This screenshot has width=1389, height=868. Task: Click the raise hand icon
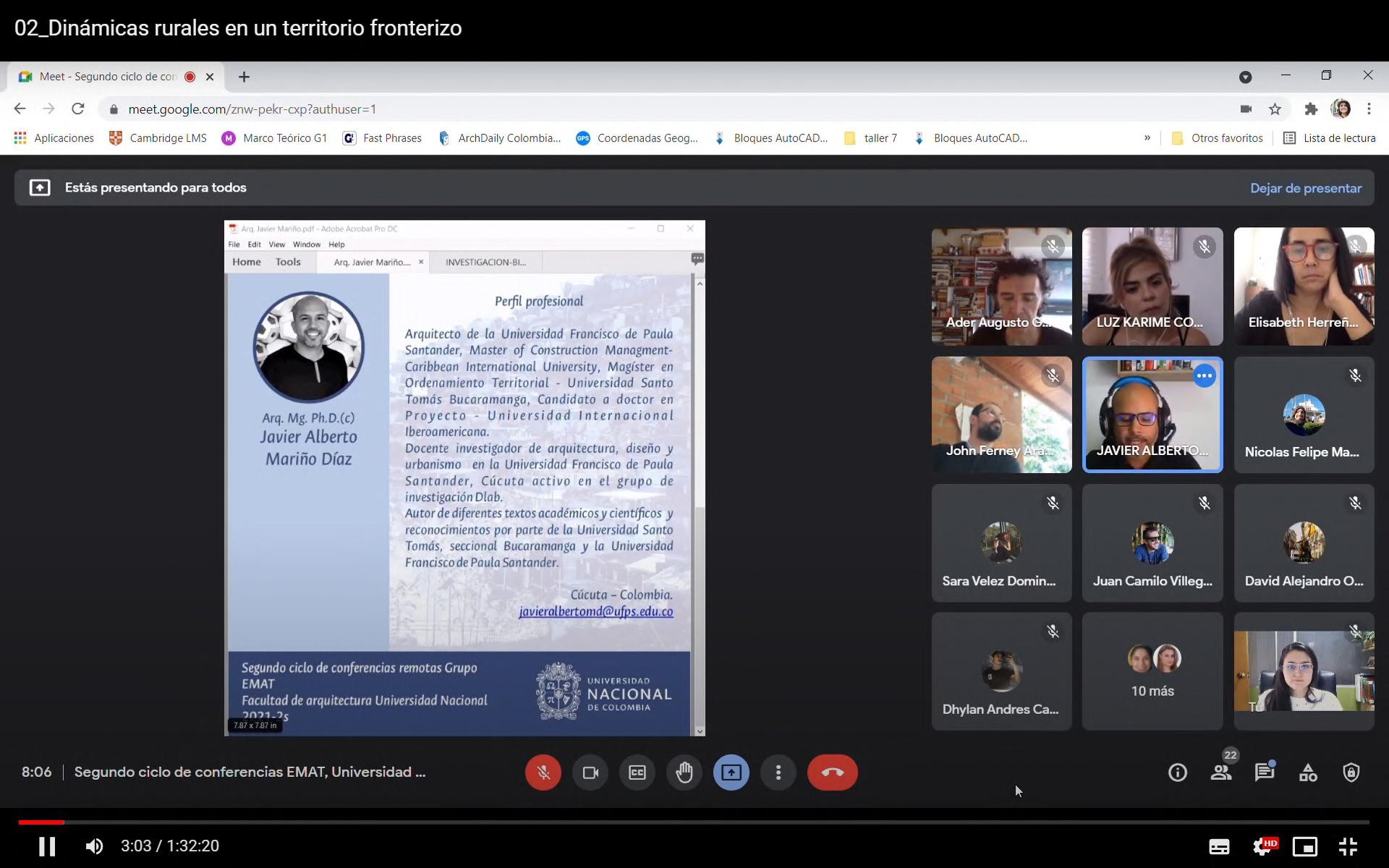pos(684,773)
